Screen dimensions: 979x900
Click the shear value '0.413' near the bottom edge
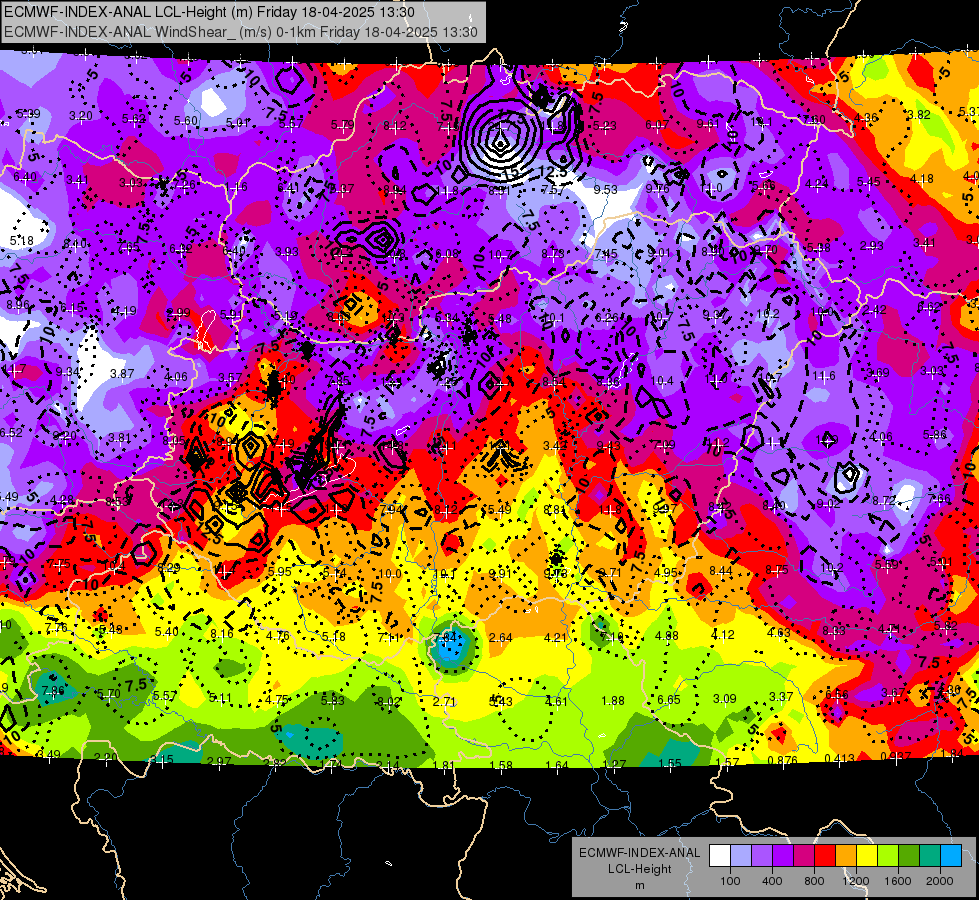pos(840,759)
